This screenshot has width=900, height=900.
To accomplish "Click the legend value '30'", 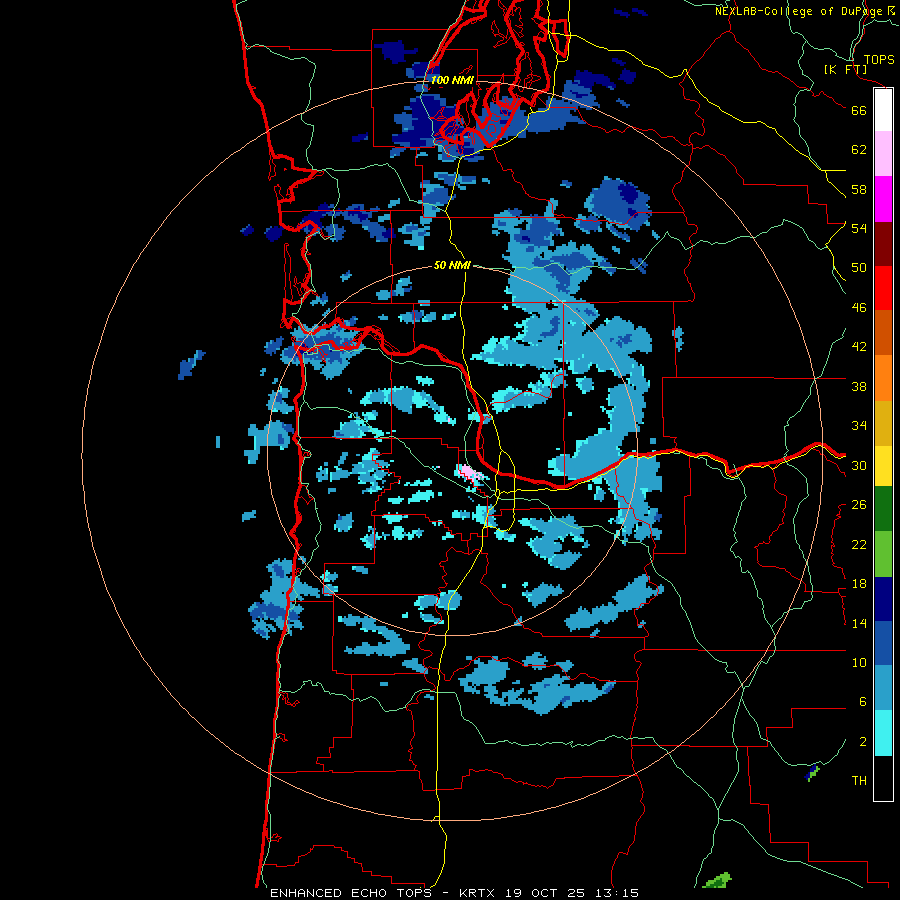I will [x=859, y=465].
